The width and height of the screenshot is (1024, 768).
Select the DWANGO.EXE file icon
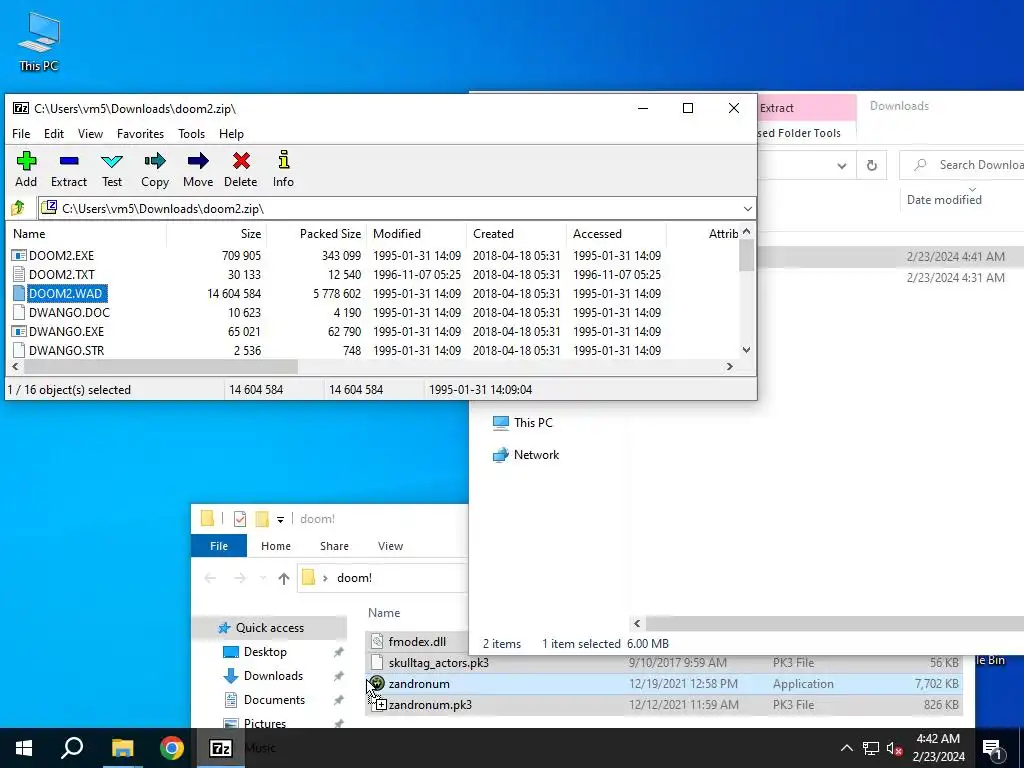click(19, 331)
